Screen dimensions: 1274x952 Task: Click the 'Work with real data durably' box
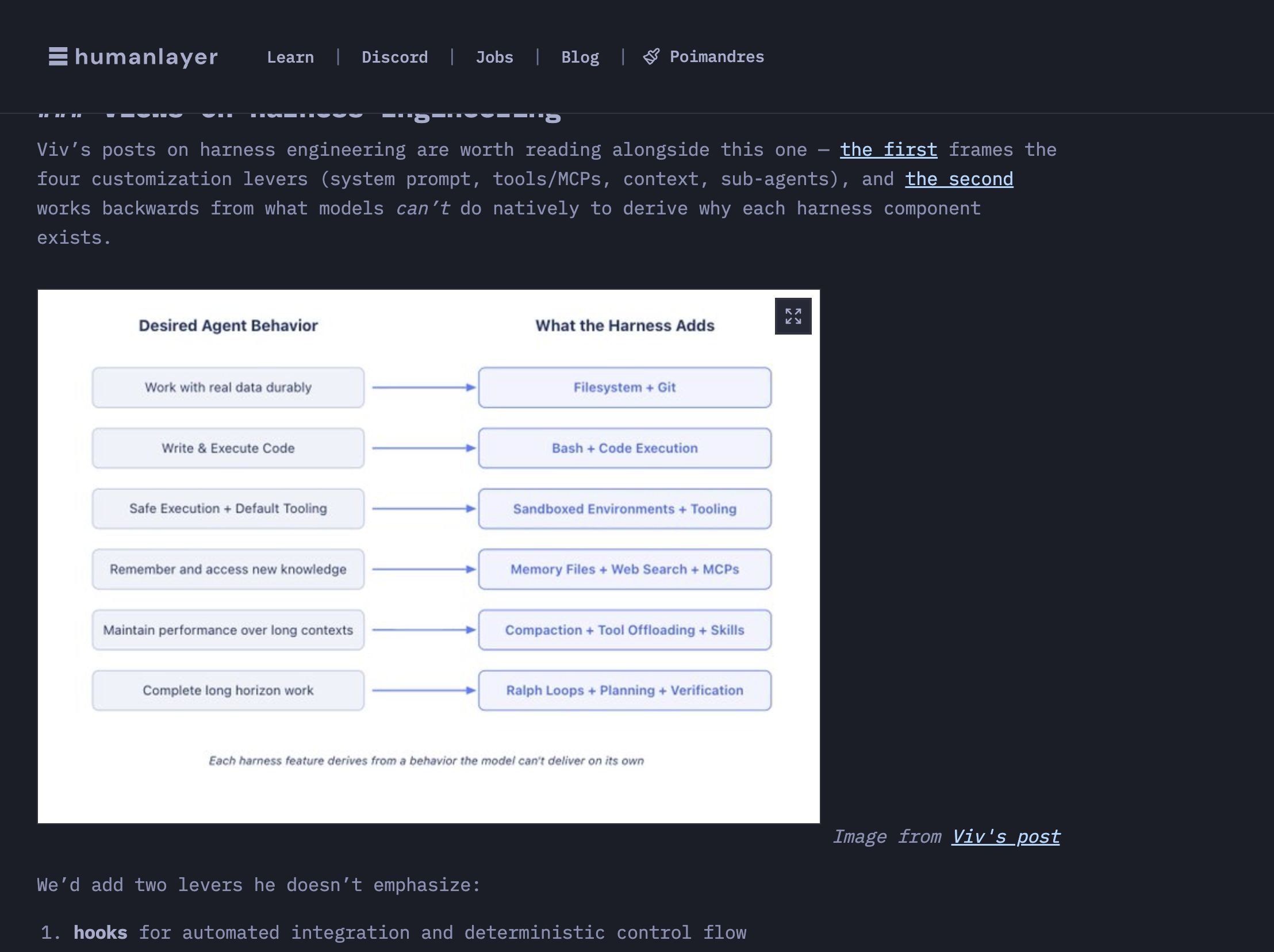[228, 387]
